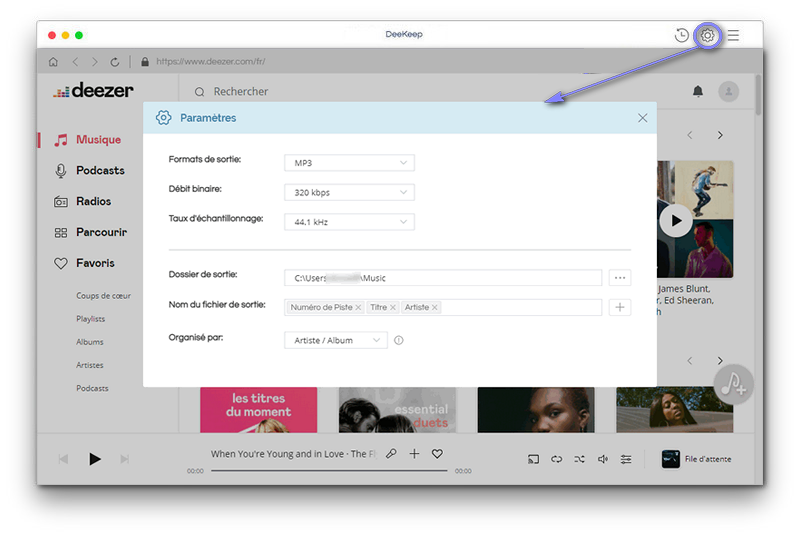Screen dimensions: 800x536
Task: Open the Taux d'échantillonnage 44.1 kHz dropdown
Action: (349, 222)
